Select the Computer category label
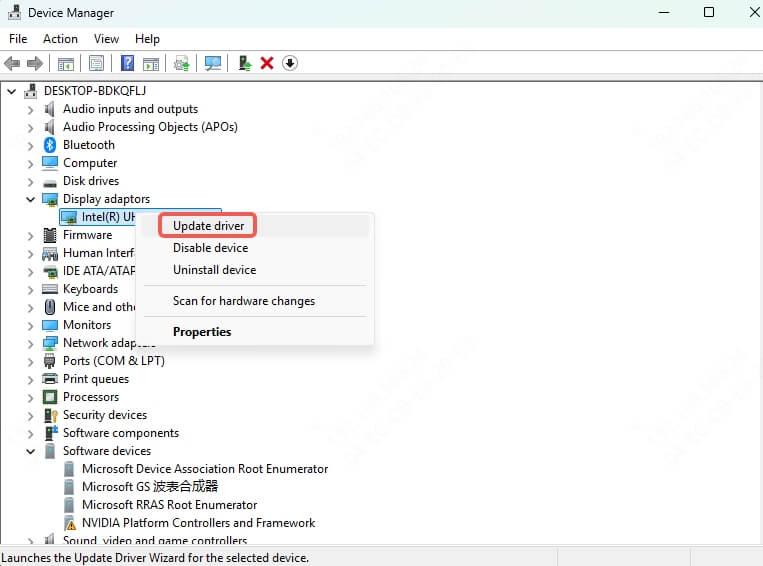The width and height of the screenshot is (763, 566). click(90, 163)
